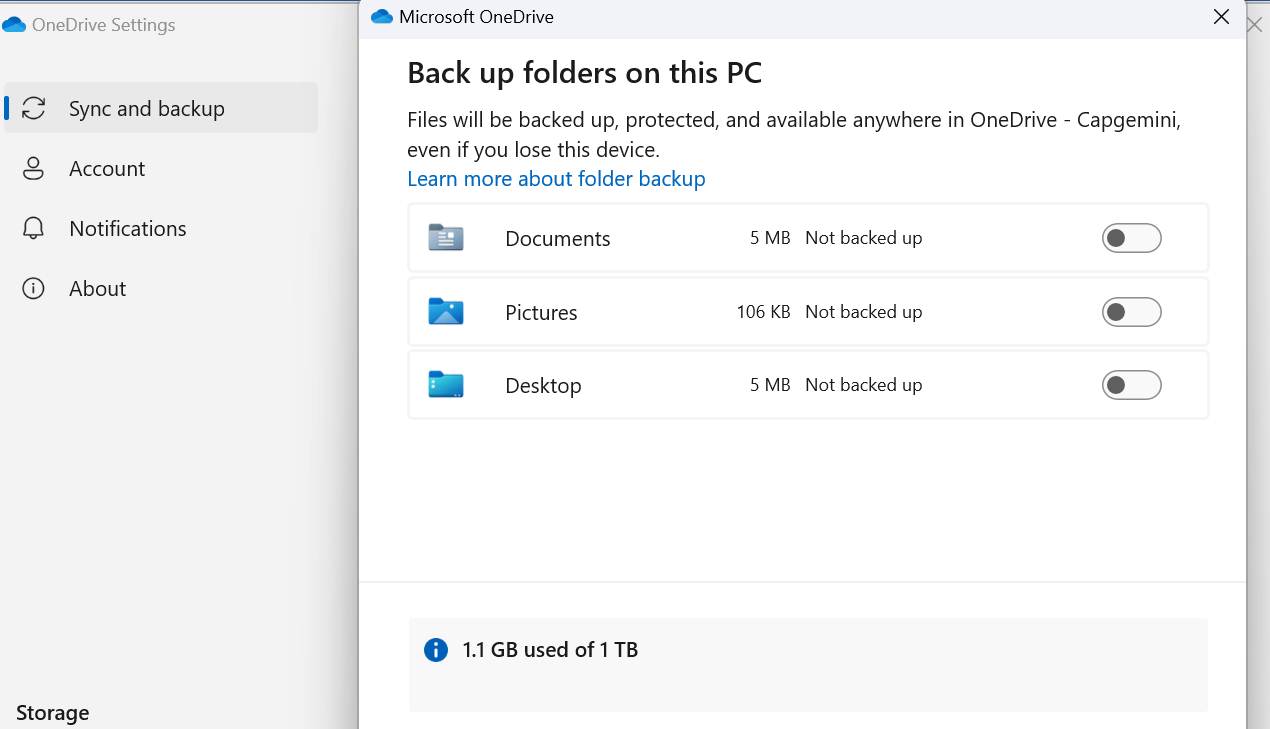Click the Storage label

[52, 712]
